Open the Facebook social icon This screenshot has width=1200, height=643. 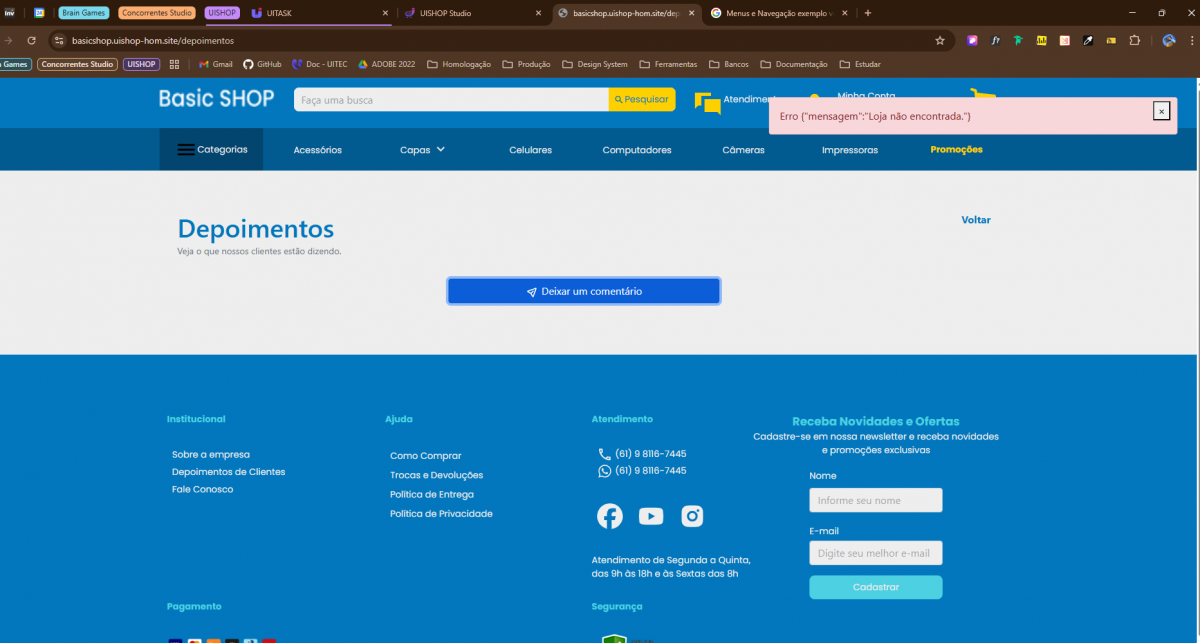(x=609, y=516)
